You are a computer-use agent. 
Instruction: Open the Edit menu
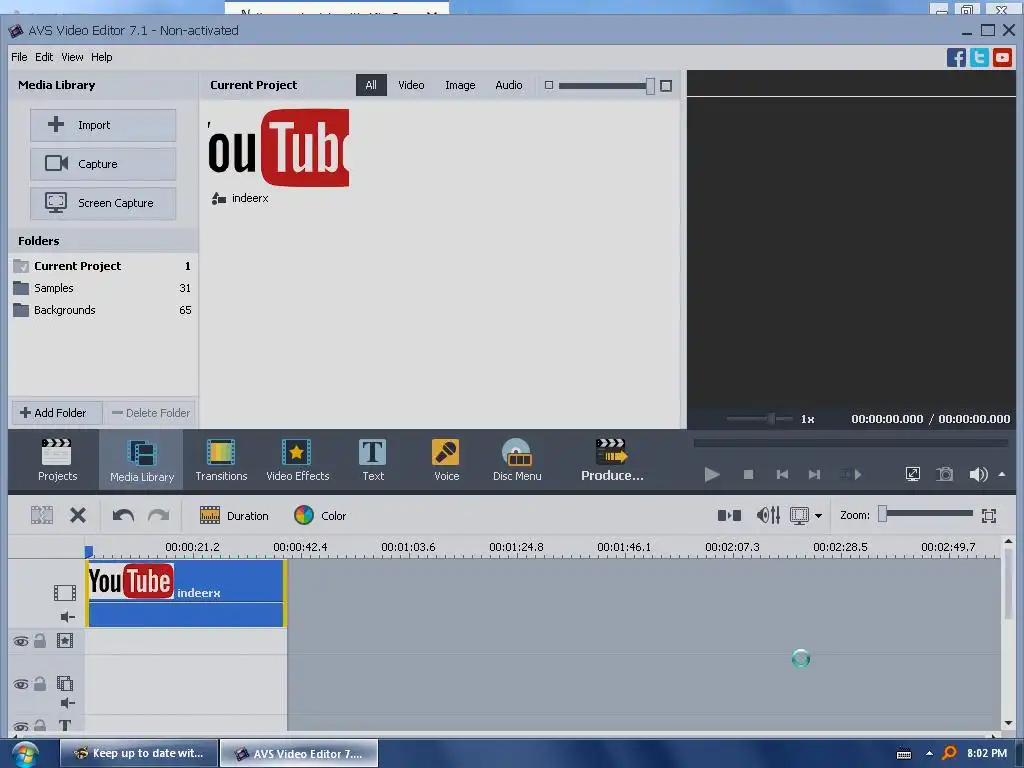44,57
